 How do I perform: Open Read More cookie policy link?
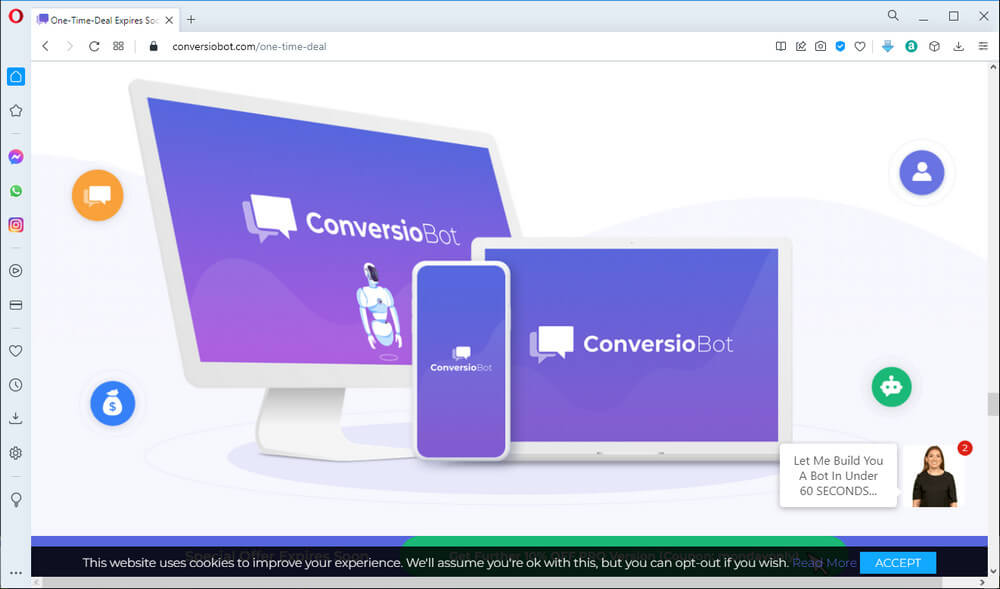tap(824, 563)
